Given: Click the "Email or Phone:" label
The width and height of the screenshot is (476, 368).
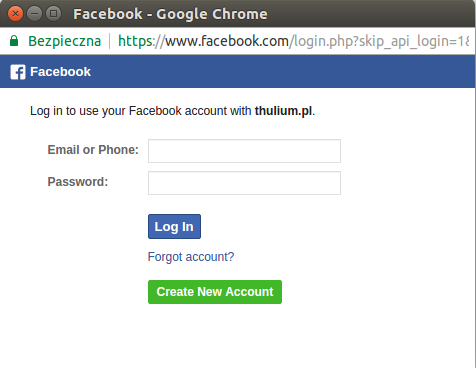Looking at the screenshot, I should [x=93, y=150].
